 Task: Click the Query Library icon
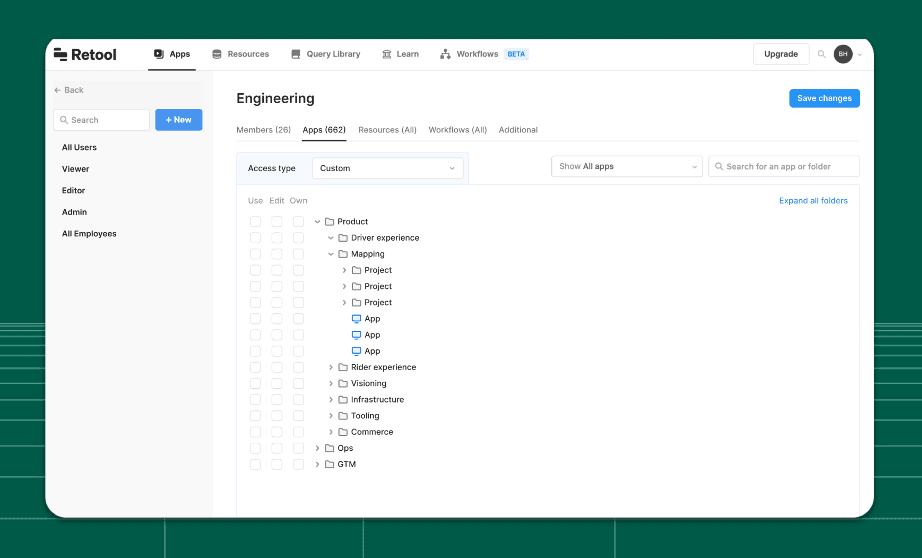pyautogui.click(x=295, y=54)
